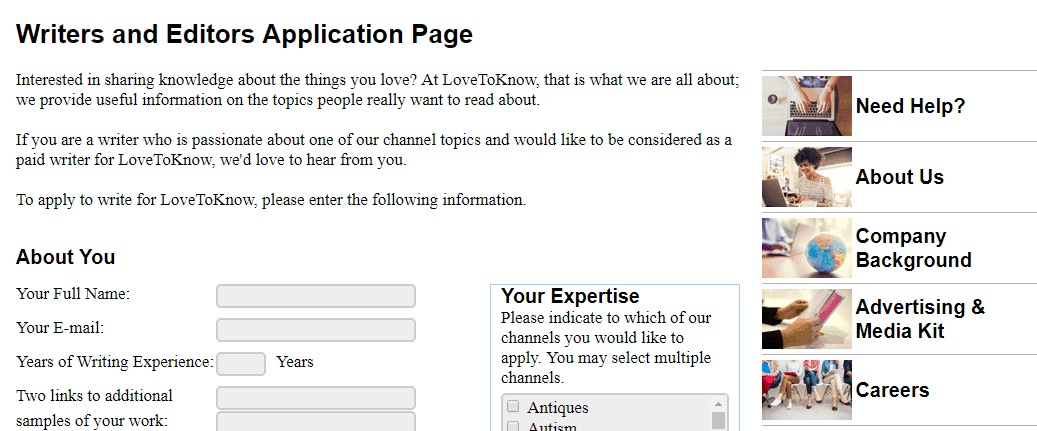Click the Your Full Name label
Image resolution: width=1037 pixels, height=431 pixels.
[73, 294]
